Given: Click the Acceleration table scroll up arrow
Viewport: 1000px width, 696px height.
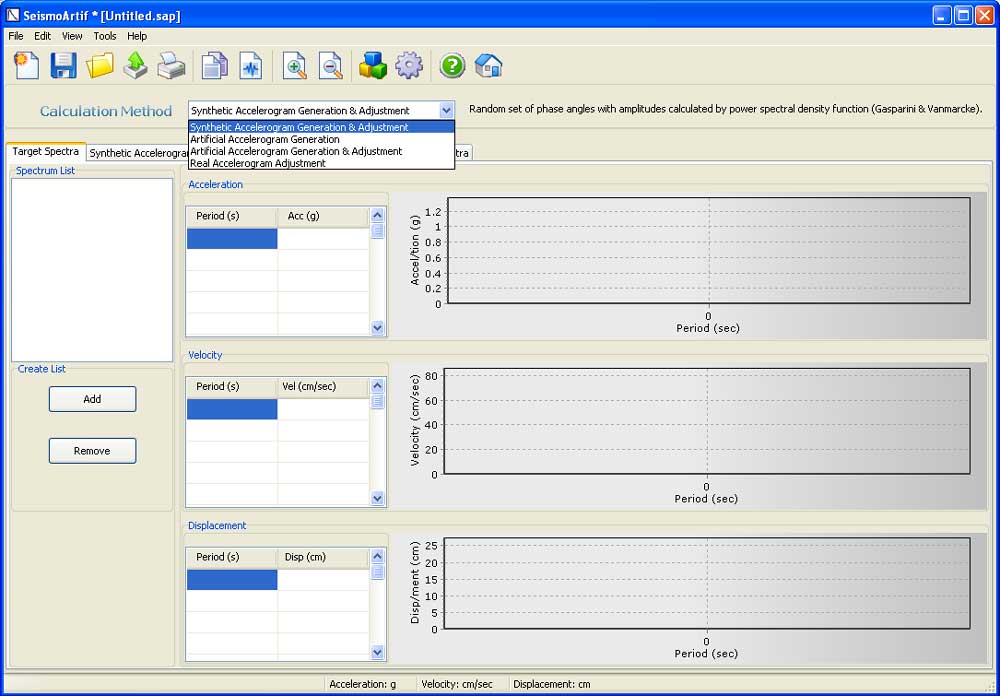Looking at the screenshot, I should coord(378,216).
